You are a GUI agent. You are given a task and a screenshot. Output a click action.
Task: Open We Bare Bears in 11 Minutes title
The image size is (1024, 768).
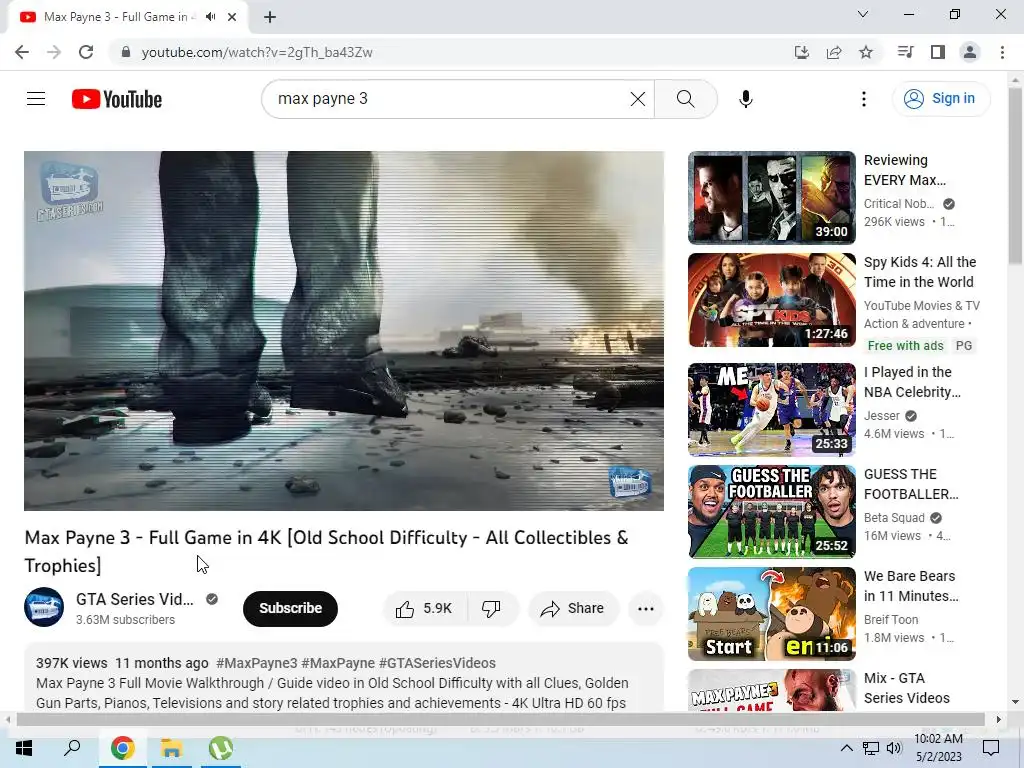coord(911,586)
